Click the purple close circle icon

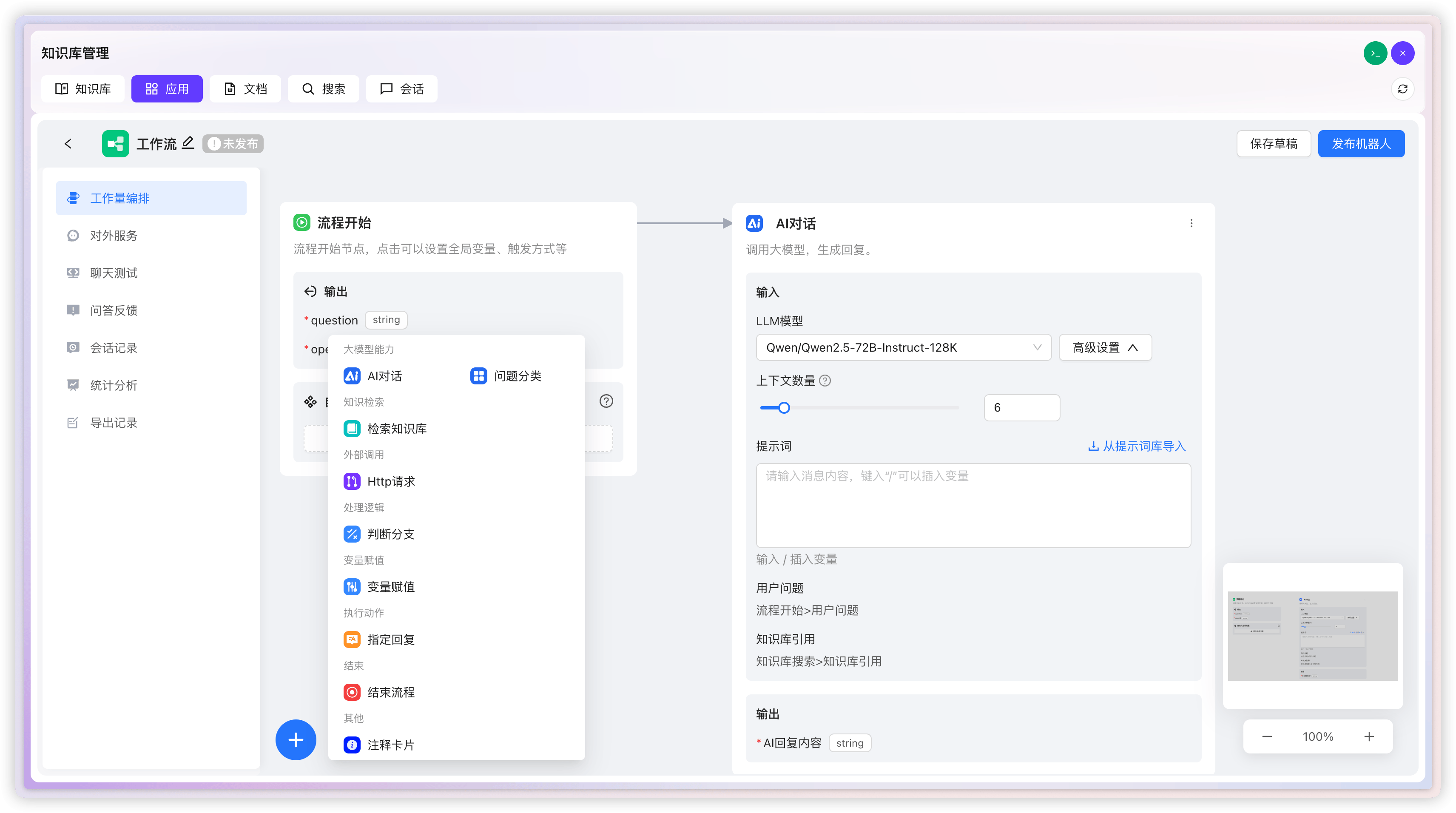pyautogui.click(x=1402, y=53)
